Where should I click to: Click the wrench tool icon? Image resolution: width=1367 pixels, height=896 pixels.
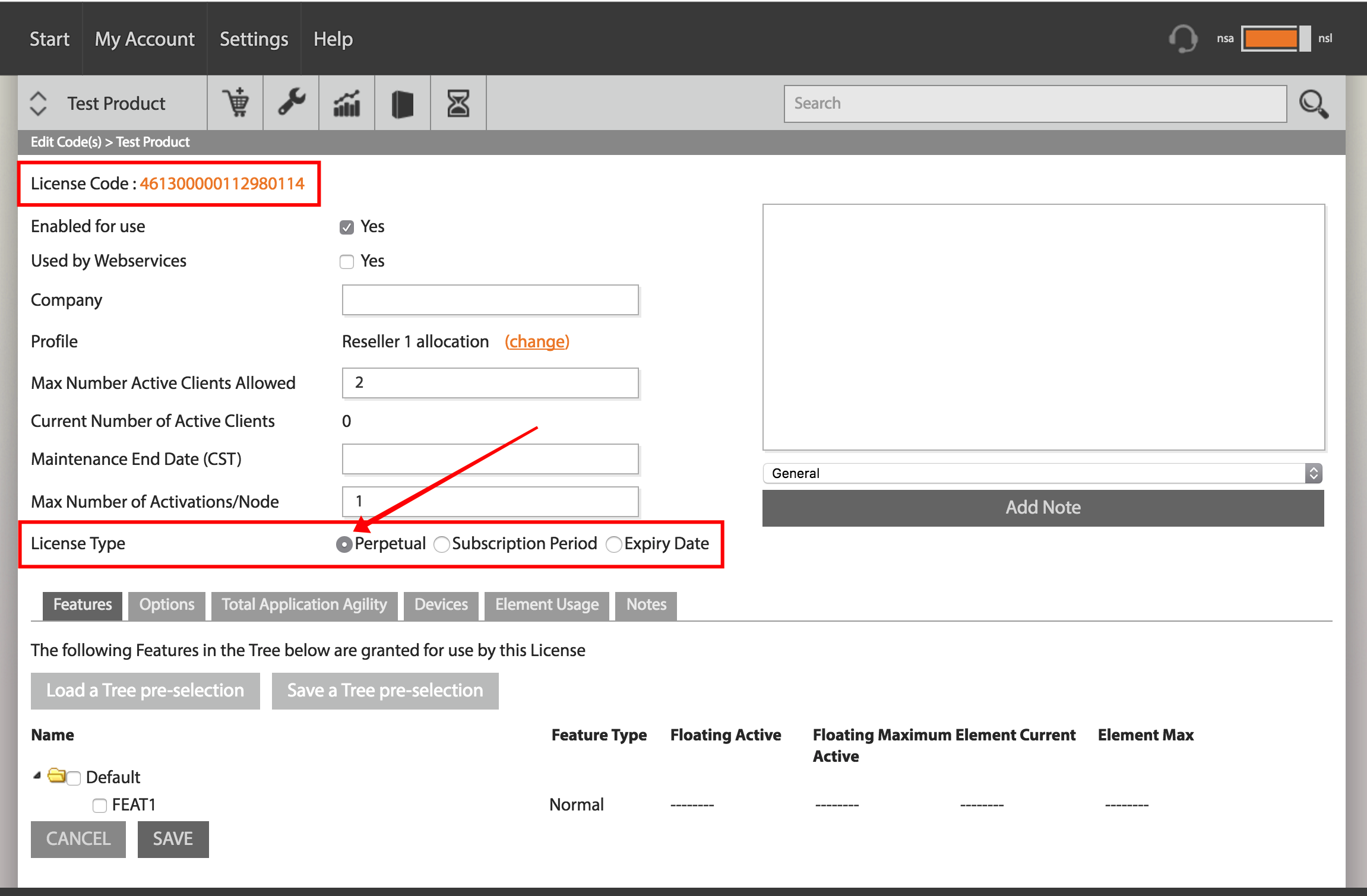pos(292,103)
